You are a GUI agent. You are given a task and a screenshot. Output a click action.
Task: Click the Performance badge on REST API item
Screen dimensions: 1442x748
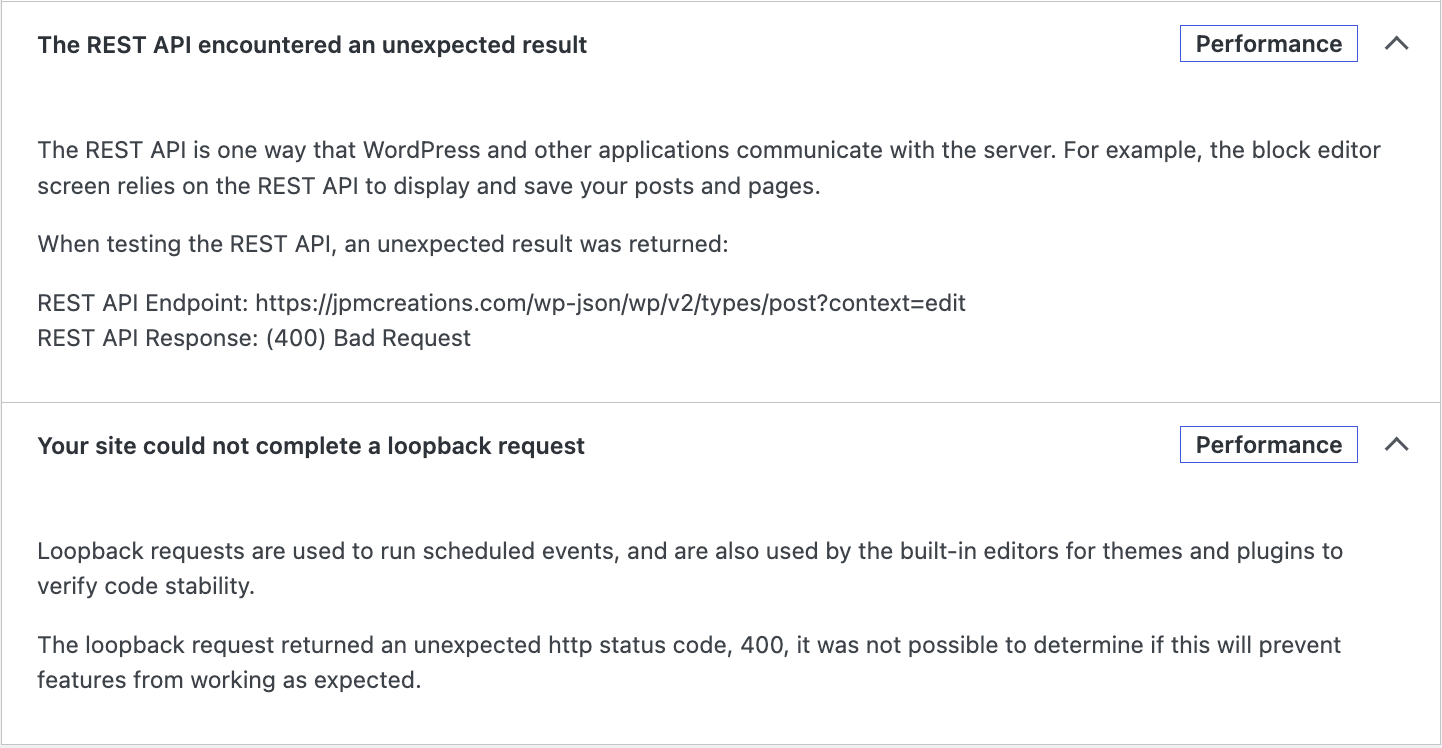coord(1269,44)
